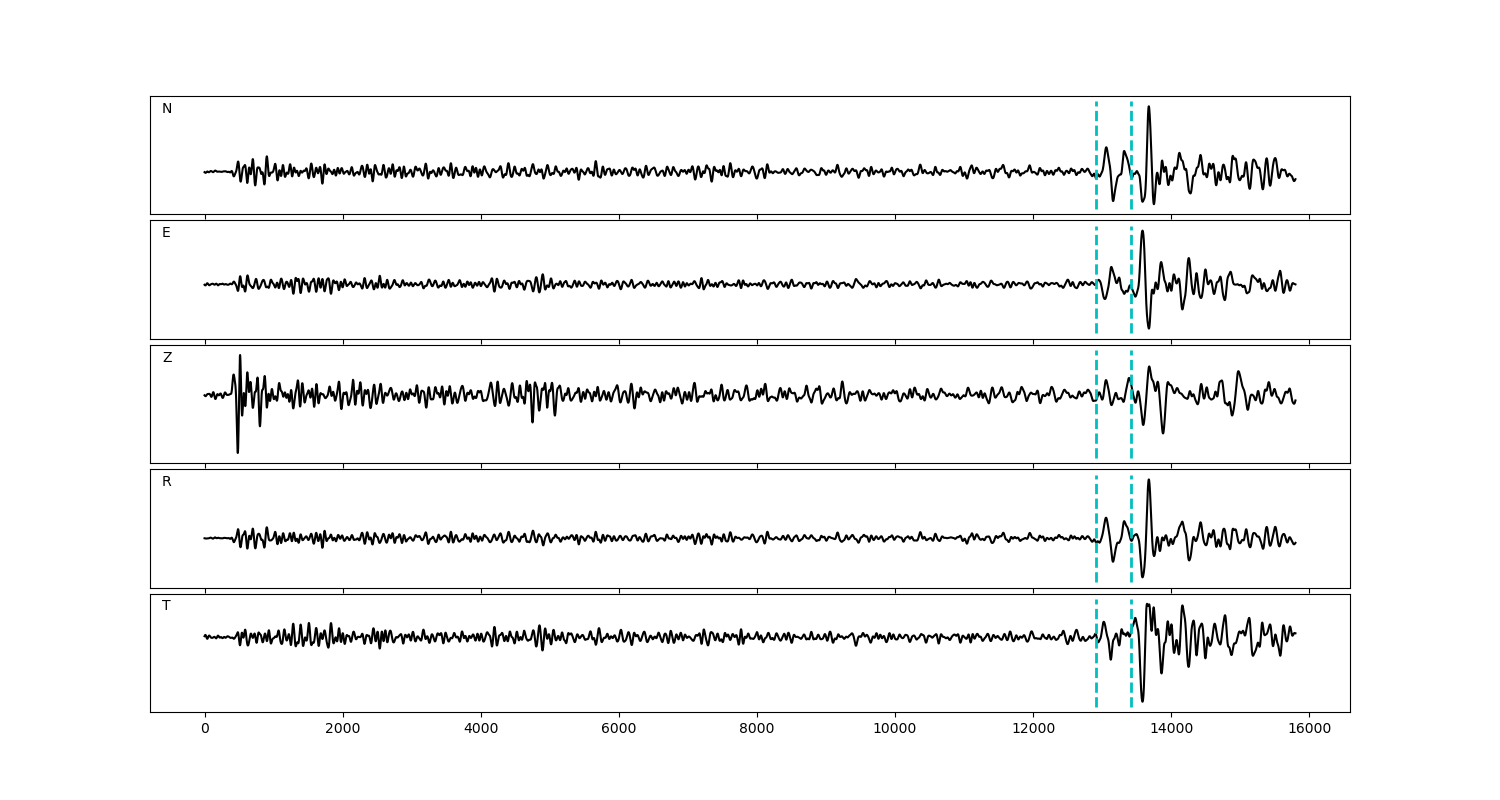Pick the 12000 x-axis tick label
This screenshot has height=800, width=1500.
(1033, 729)
